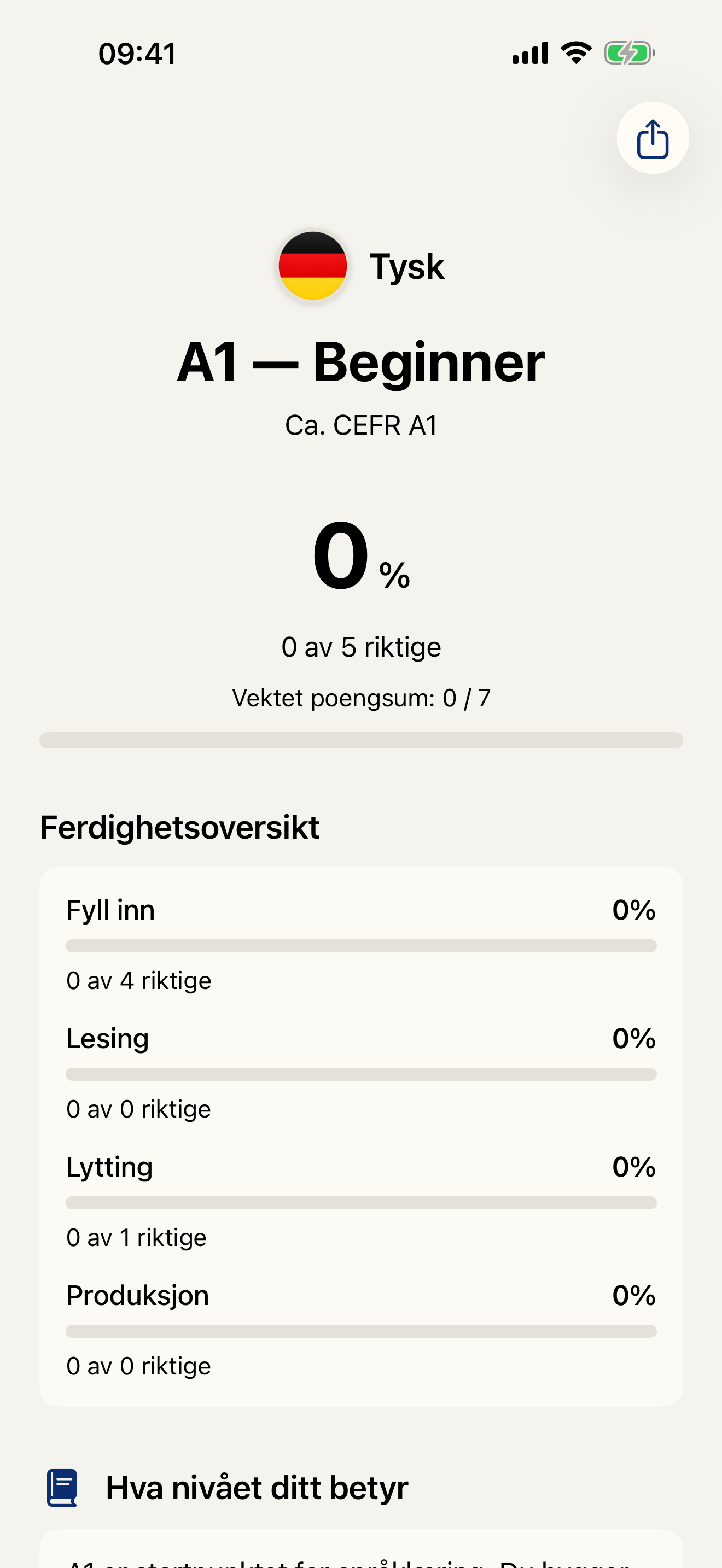Tap the Ca. CEFR A1 label
Screen dimensions: 722x1568
361,424
